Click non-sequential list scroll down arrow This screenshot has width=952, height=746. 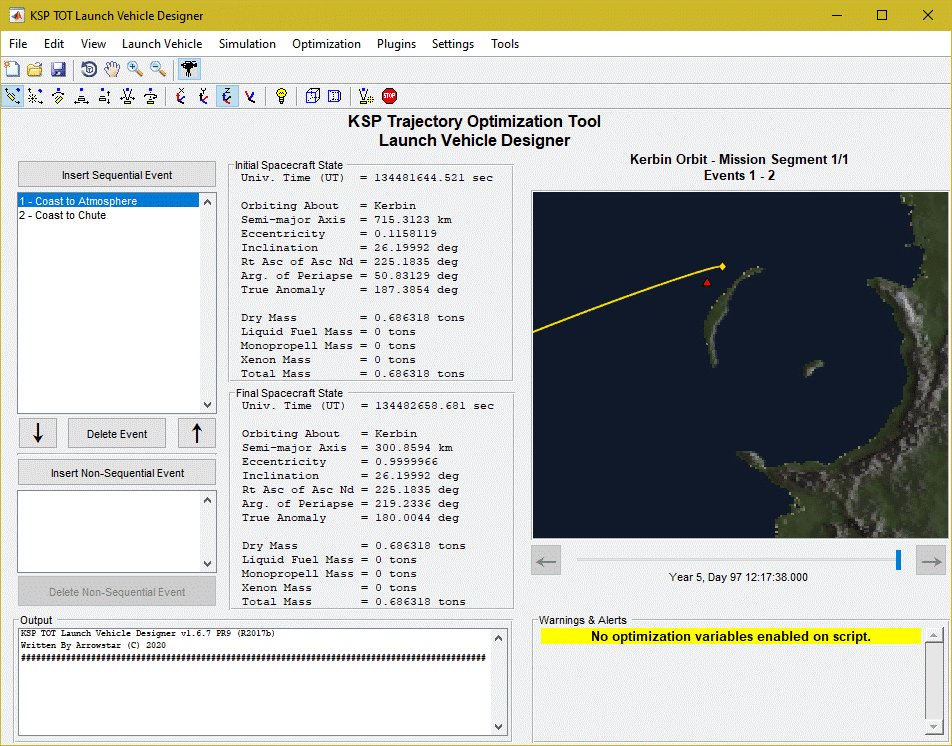[x=208, y=564]
